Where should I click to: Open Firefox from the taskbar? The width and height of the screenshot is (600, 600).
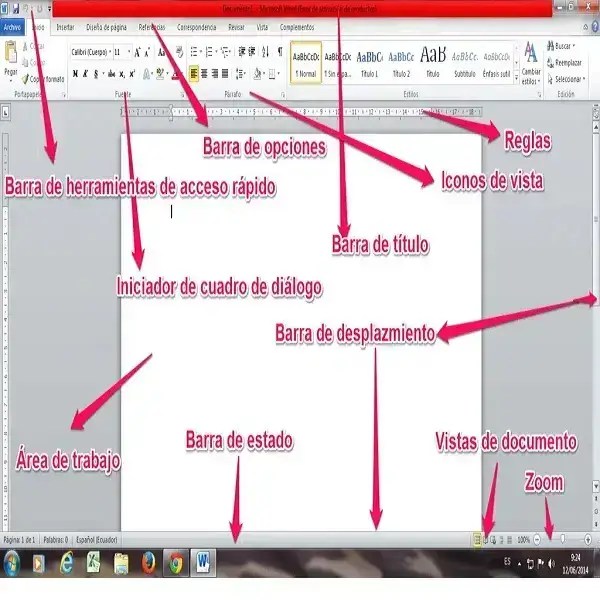pyautogui.click(x=148, y=562)
